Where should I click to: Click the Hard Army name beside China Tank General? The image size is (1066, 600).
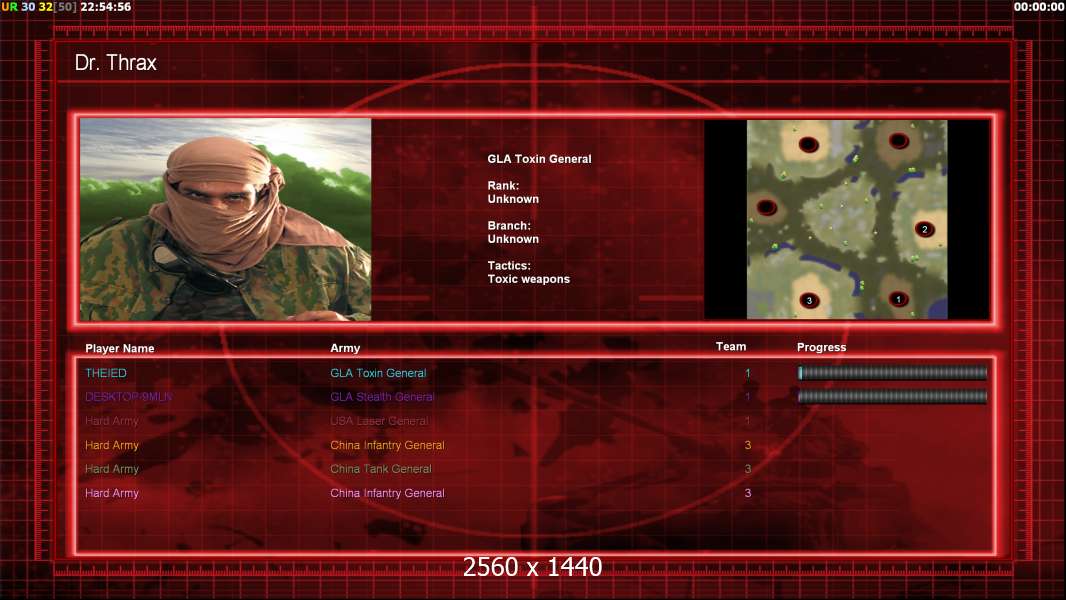tap(111, 469)
